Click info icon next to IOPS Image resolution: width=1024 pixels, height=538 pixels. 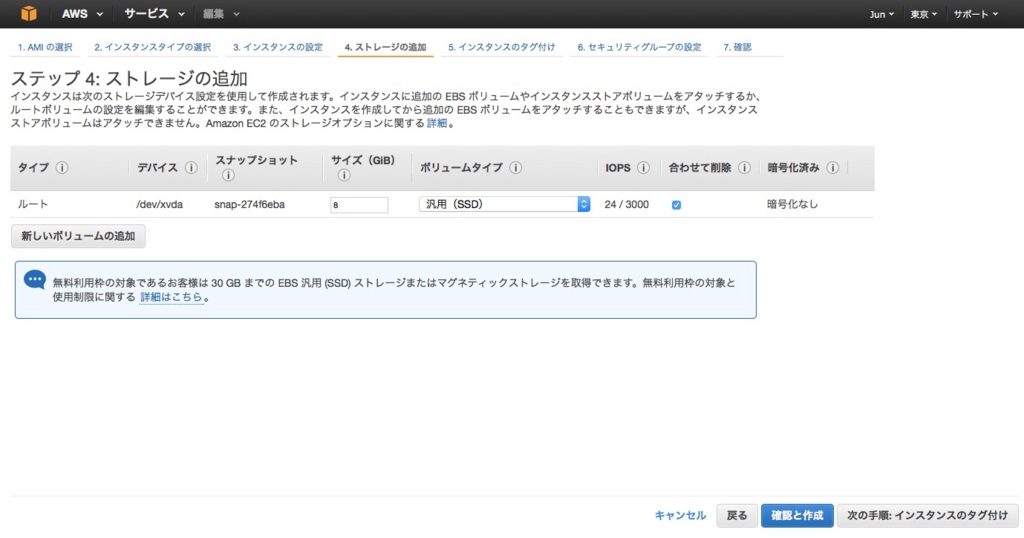(643, 168)
